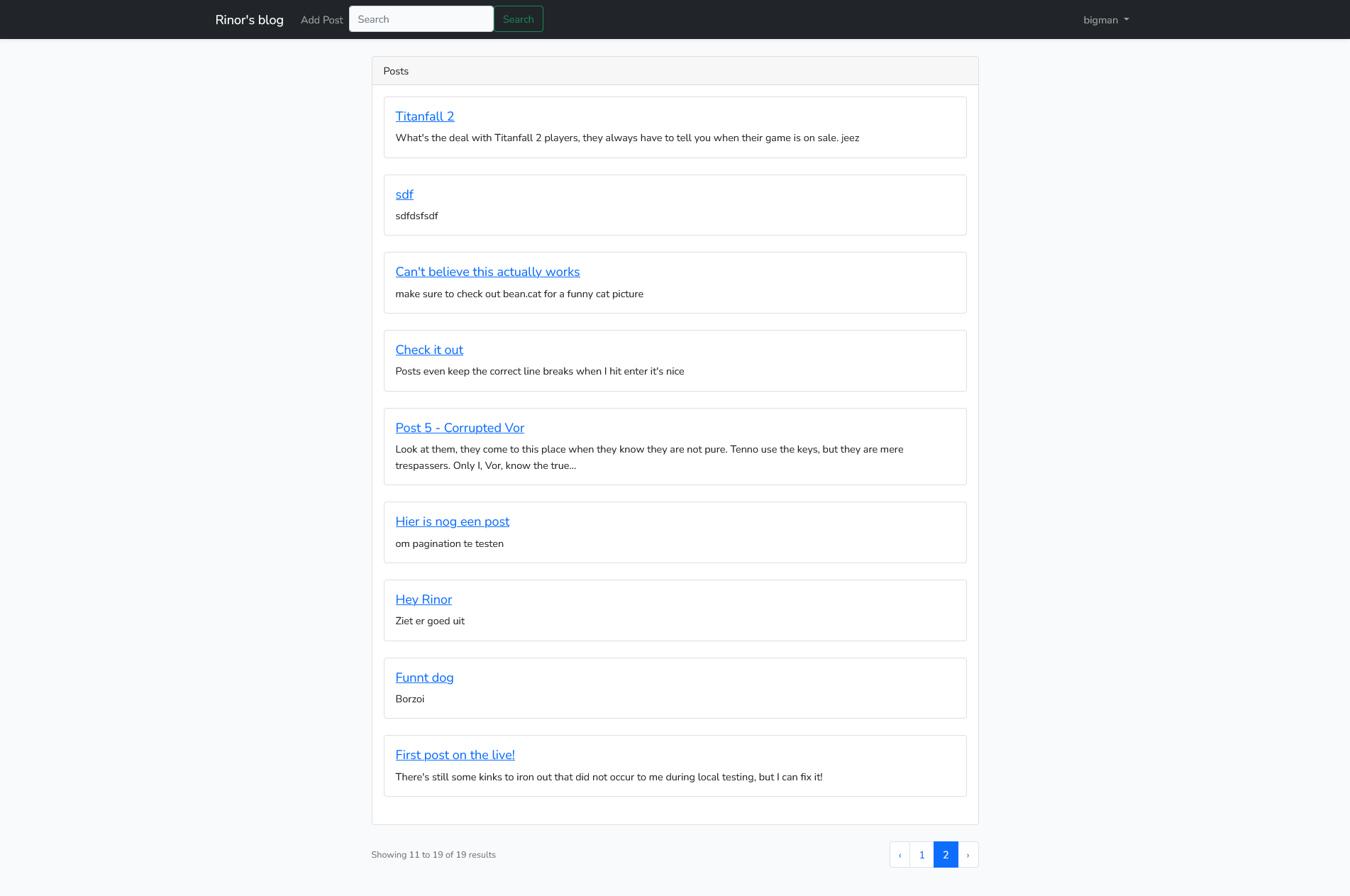Open the "Check it out" post

(x=428, y=350)
